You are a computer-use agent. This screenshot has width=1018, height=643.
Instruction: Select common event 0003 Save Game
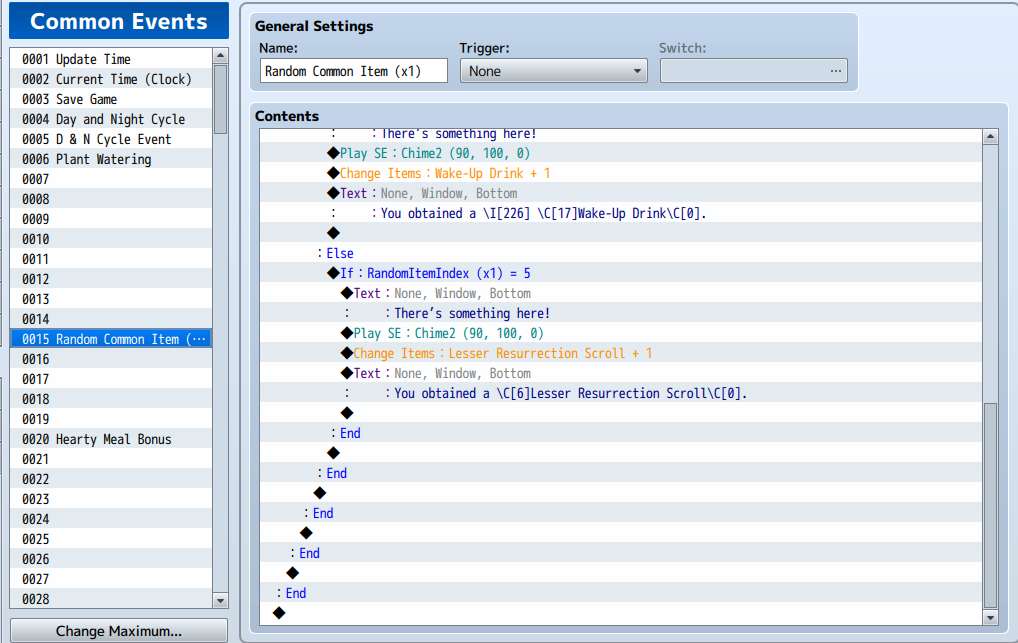coord(111,99)
